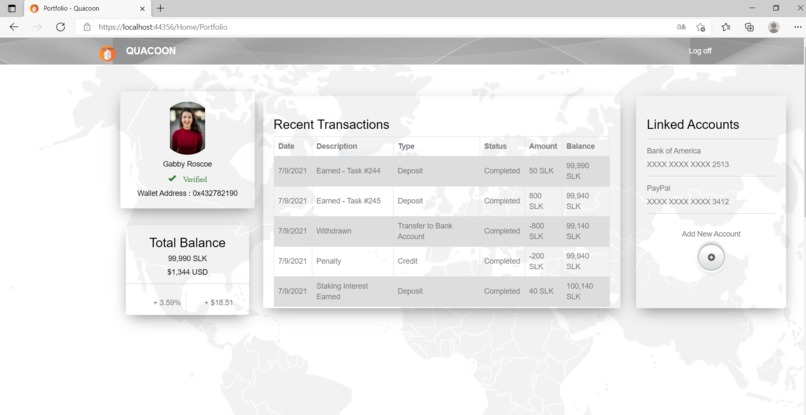Click the QUACOON brand link
Viewport: 806px width, 415px height.
tap(151, 51)
